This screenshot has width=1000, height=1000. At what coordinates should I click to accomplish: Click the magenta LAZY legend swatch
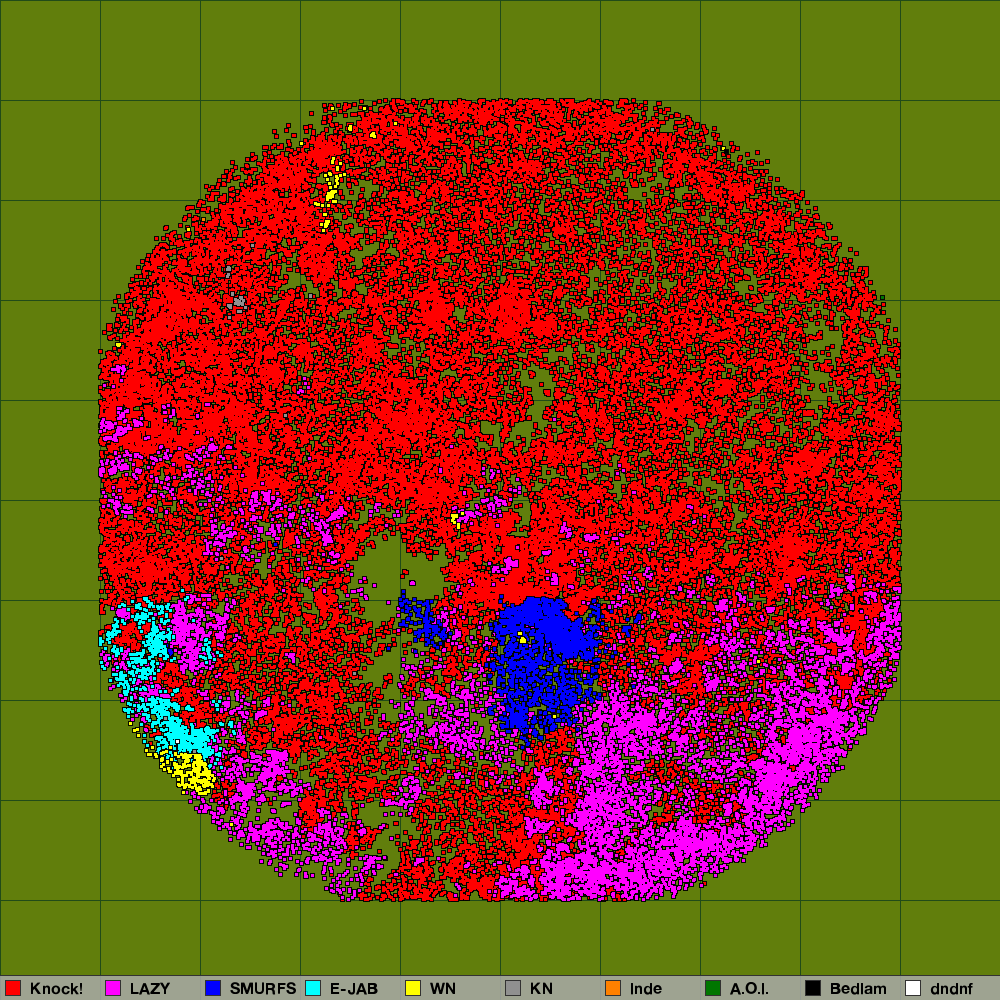(113, 988)
